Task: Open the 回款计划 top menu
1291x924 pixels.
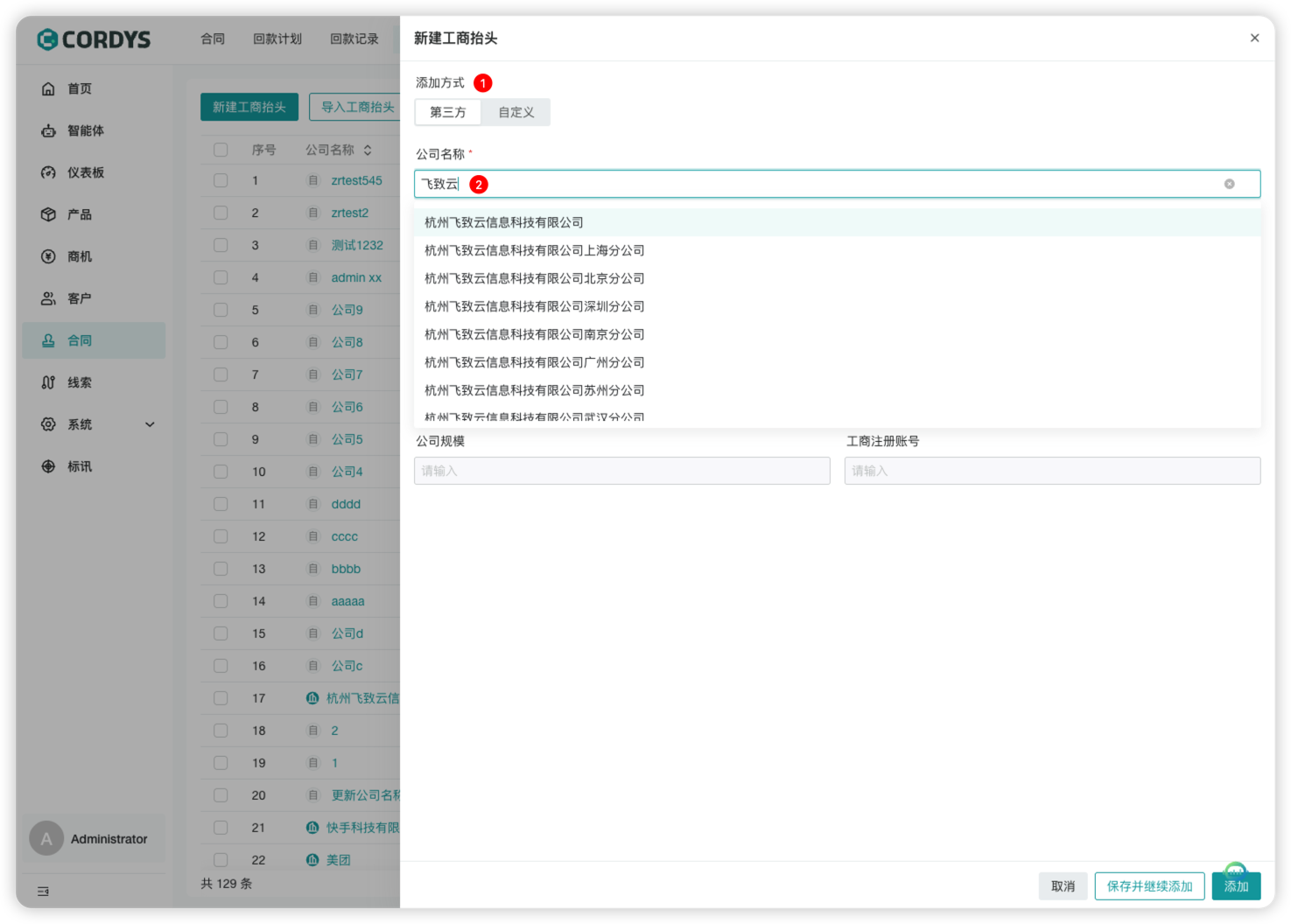Action: pyautogui.click(x=277, y=38)
